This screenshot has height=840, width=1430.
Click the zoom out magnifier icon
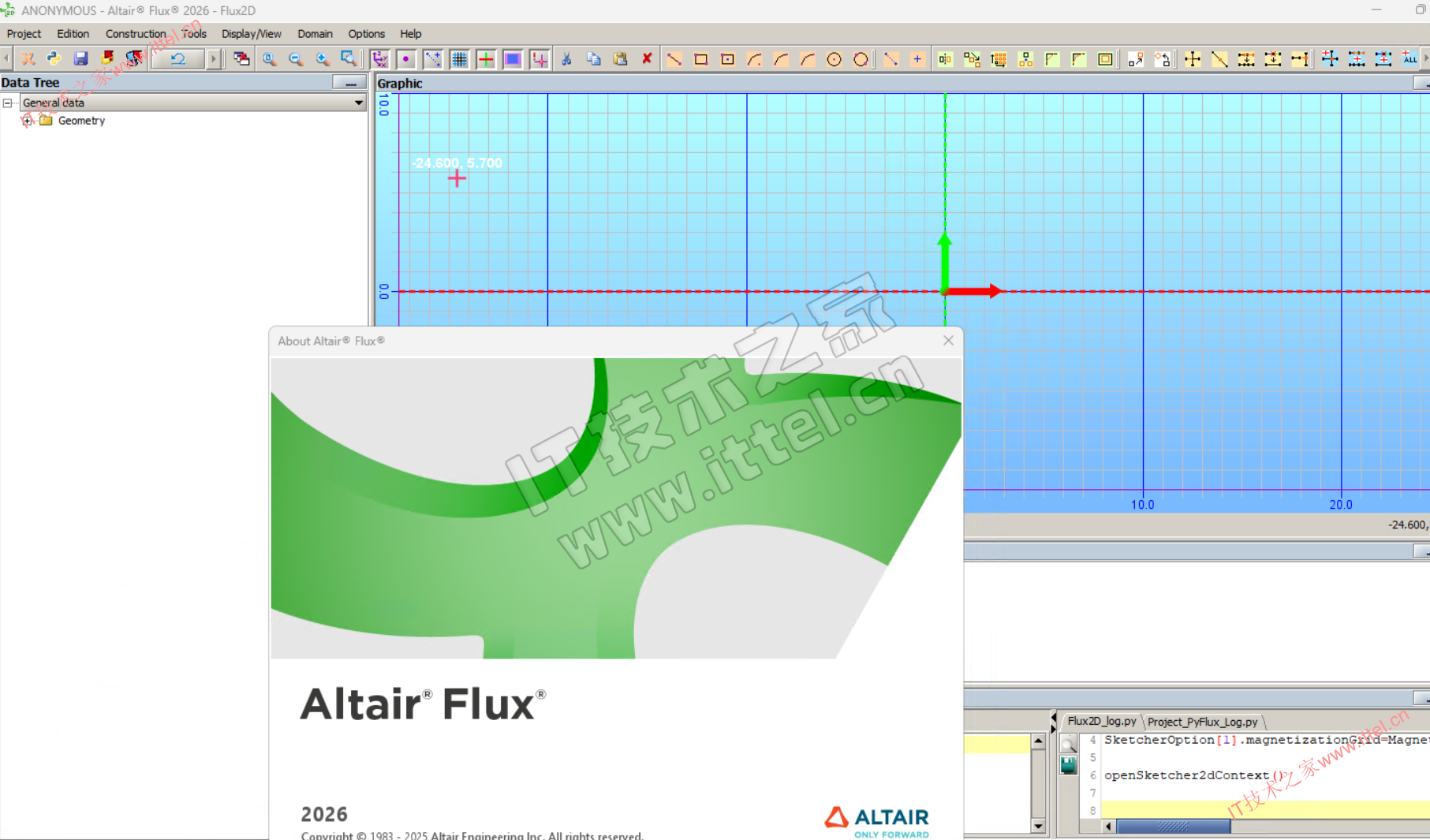(x=296, y=58)
